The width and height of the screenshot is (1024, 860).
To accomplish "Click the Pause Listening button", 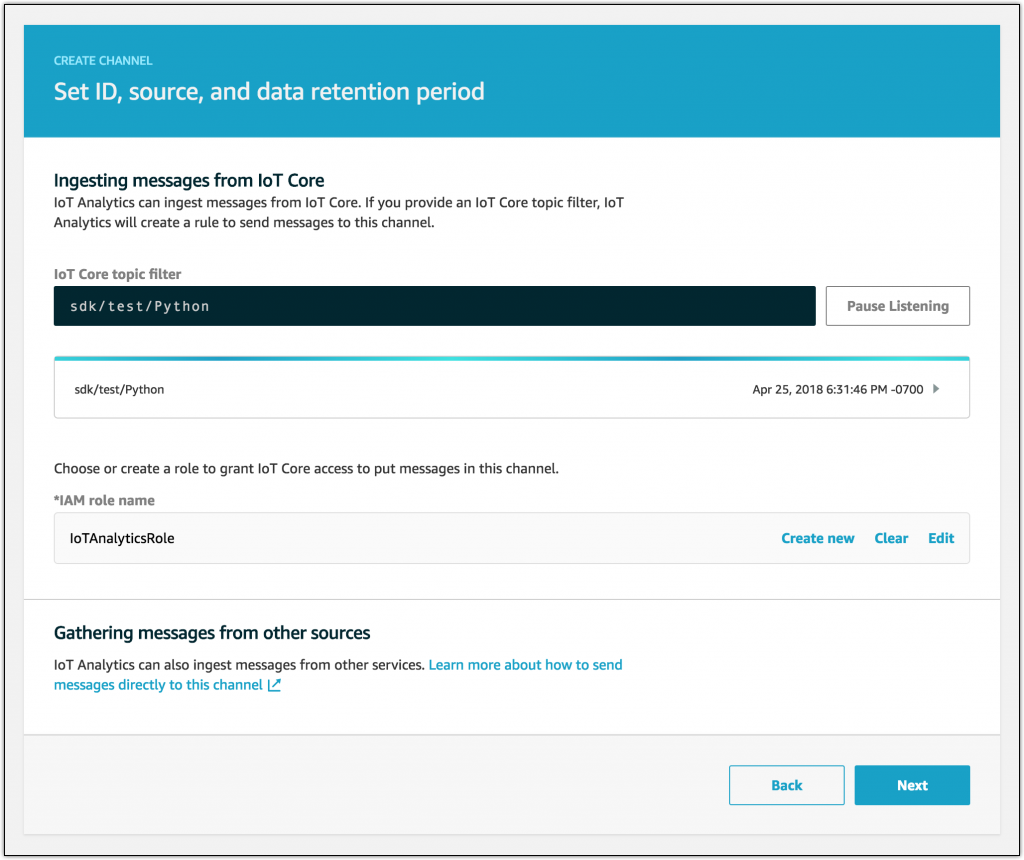I will pyautogui.click(x=897, y=306).
